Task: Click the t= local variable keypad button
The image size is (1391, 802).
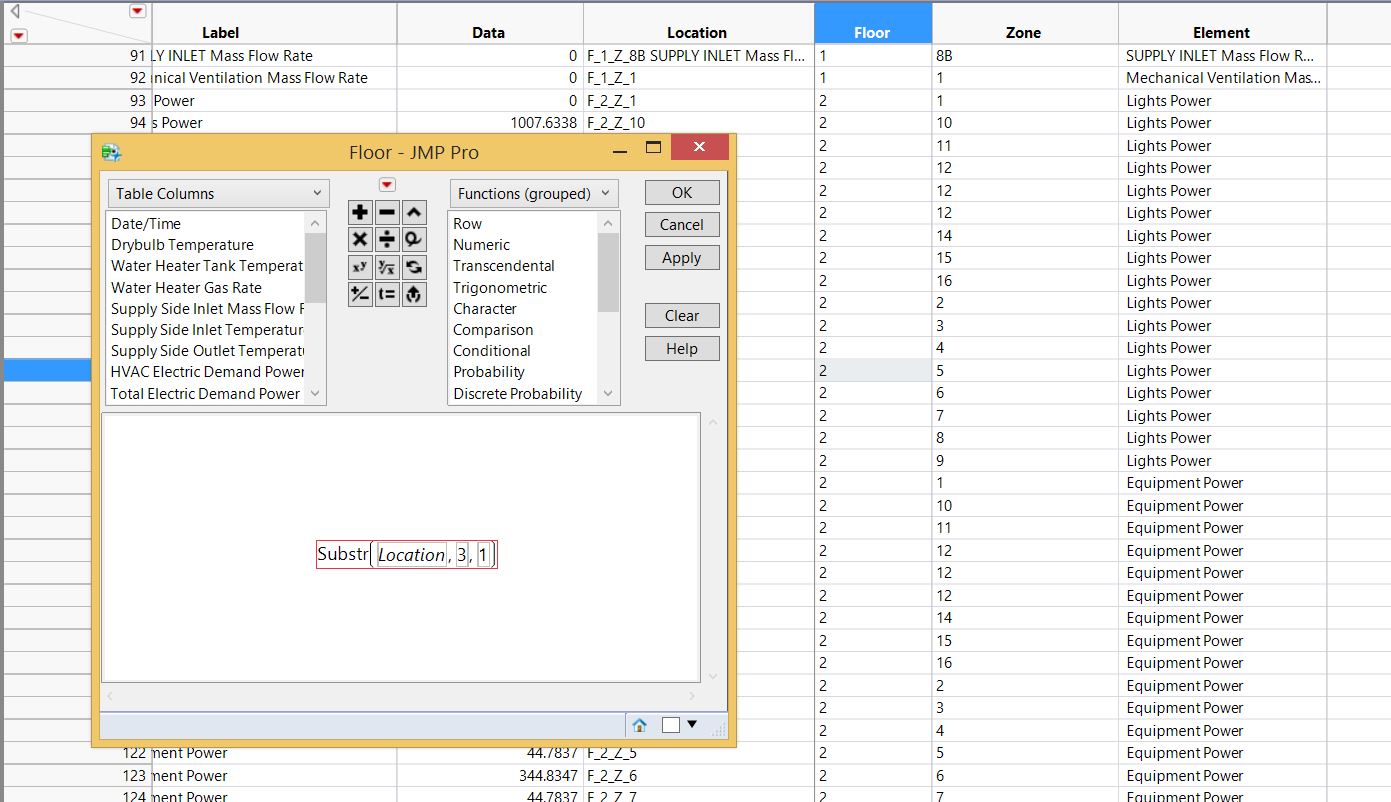Action: pyautogui.click(x=387, y=294)
